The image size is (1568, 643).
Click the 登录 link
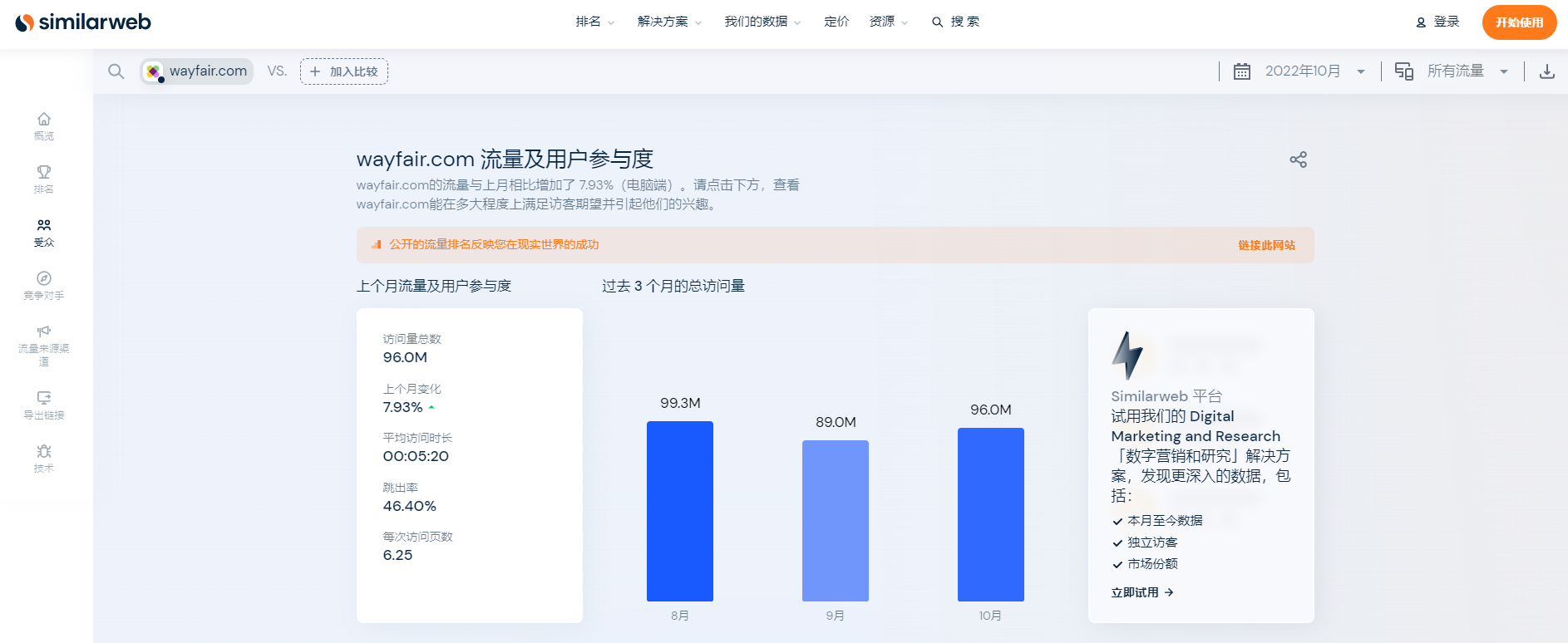coord(1438,22)
